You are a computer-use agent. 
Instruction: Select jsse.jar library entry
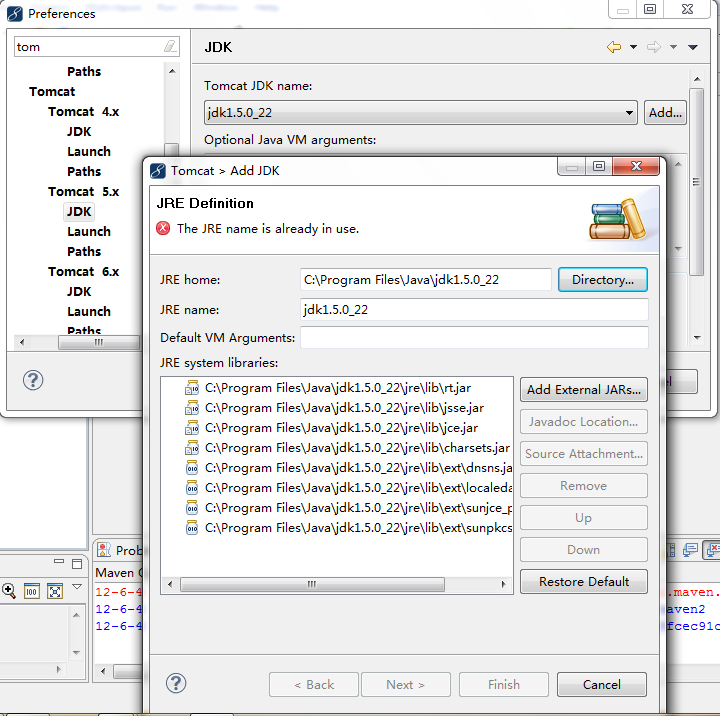tap(344, 408)
